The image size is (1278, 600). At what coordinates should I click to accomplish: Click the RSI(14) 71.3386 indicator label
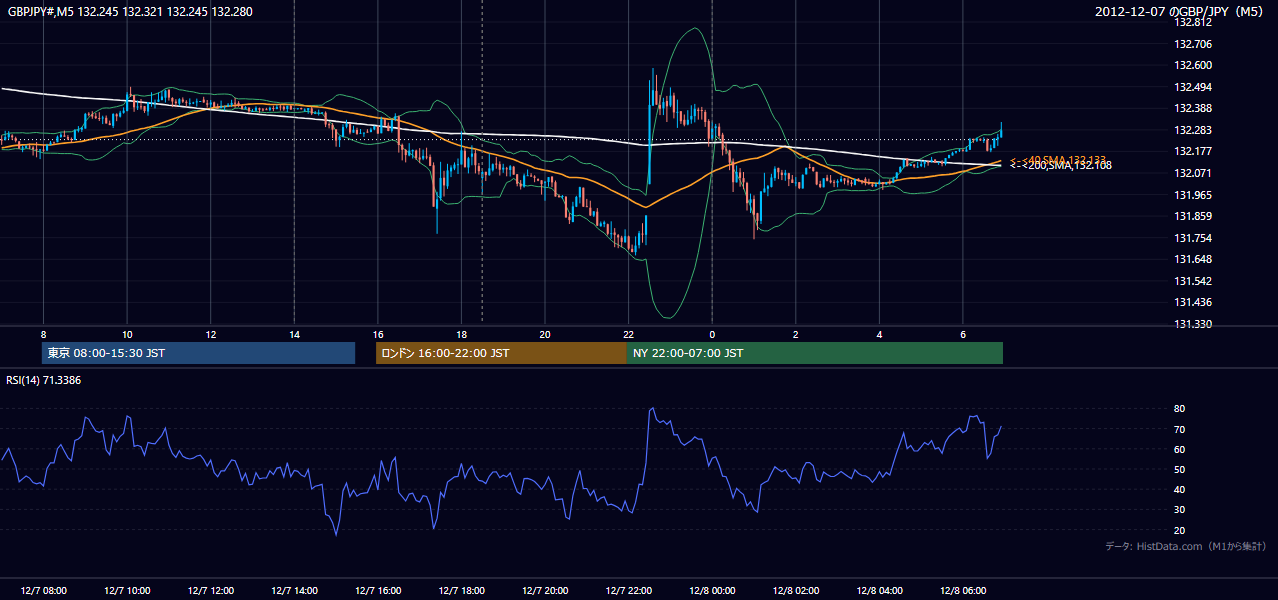(44, 380)
